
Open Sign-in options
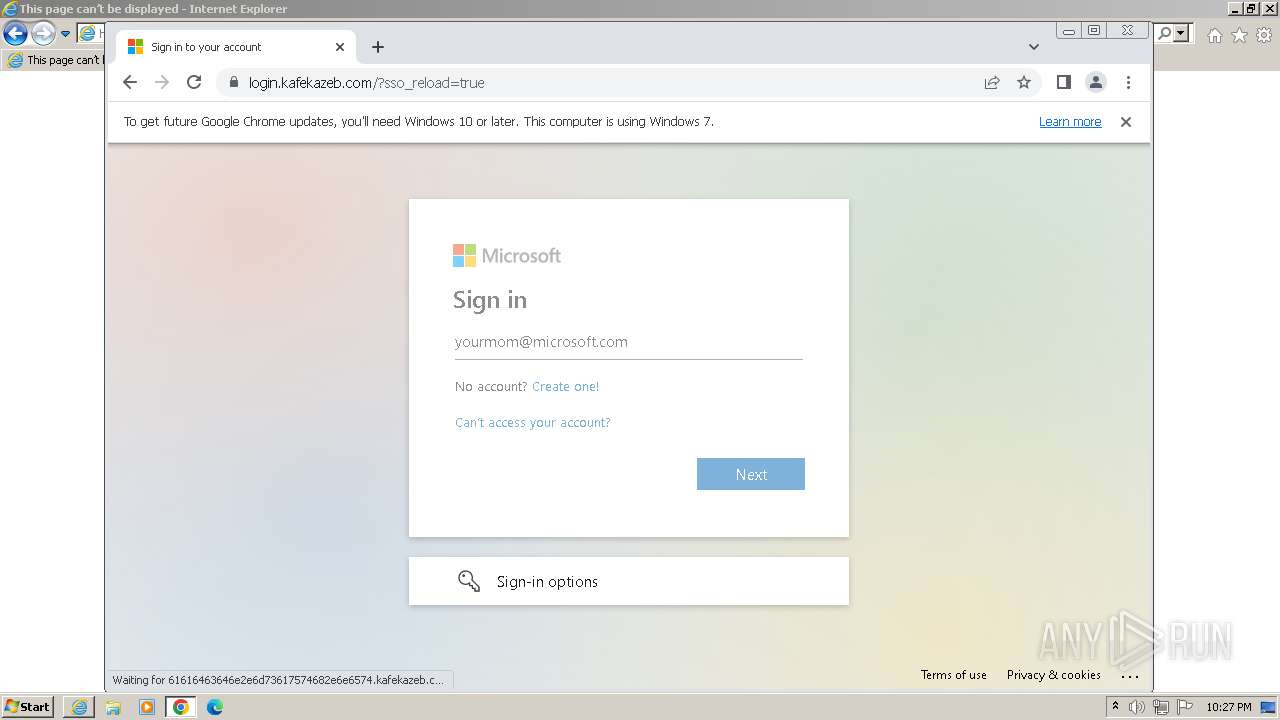[629, 581]
